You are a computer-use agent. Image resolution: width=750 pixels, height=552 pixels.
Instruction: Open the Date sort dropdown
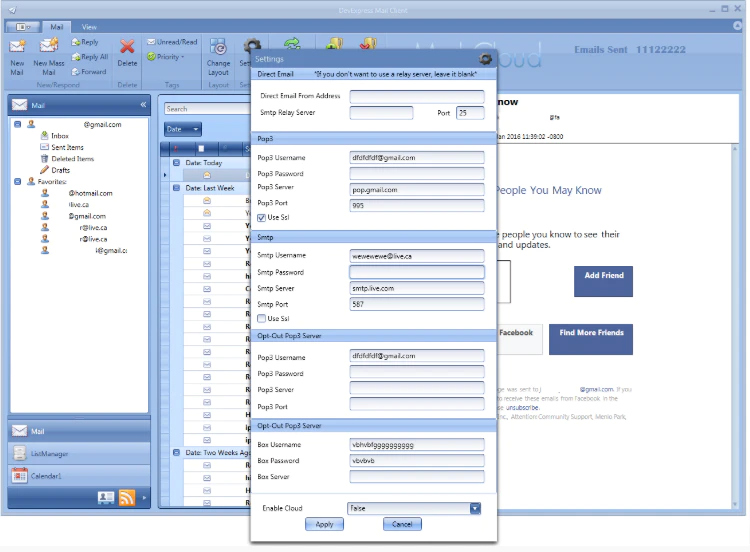tap(183, 129)
